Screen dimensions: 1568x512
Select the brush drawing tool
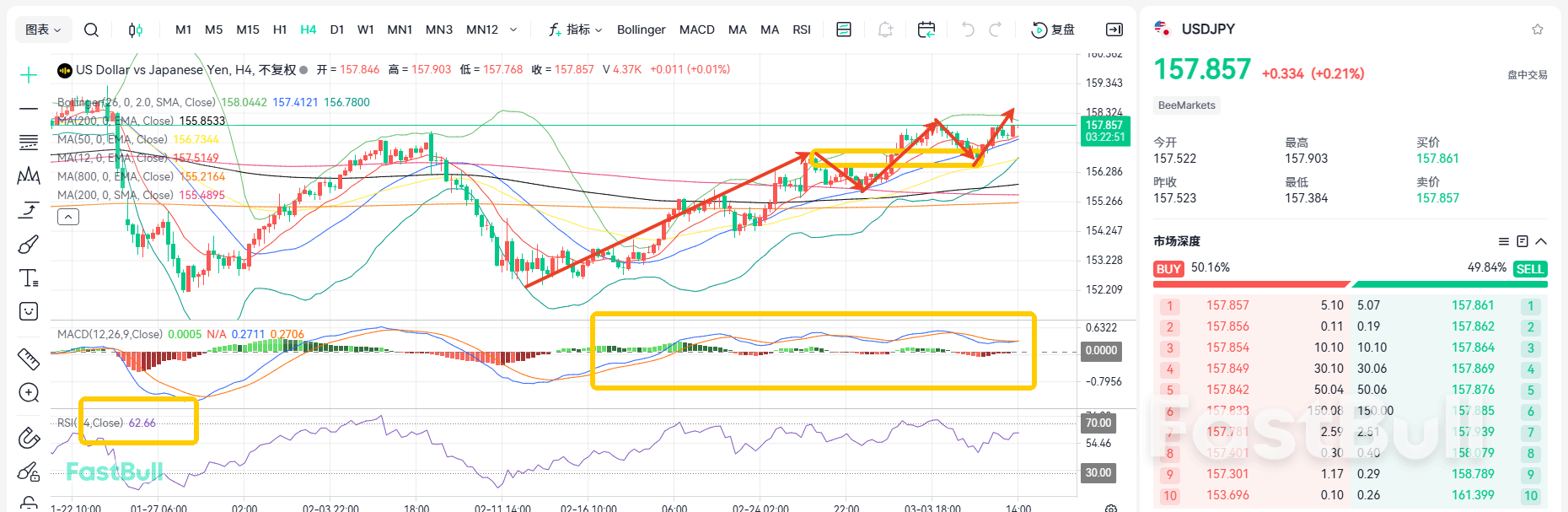pyautogui.click(x=29, y=245)
